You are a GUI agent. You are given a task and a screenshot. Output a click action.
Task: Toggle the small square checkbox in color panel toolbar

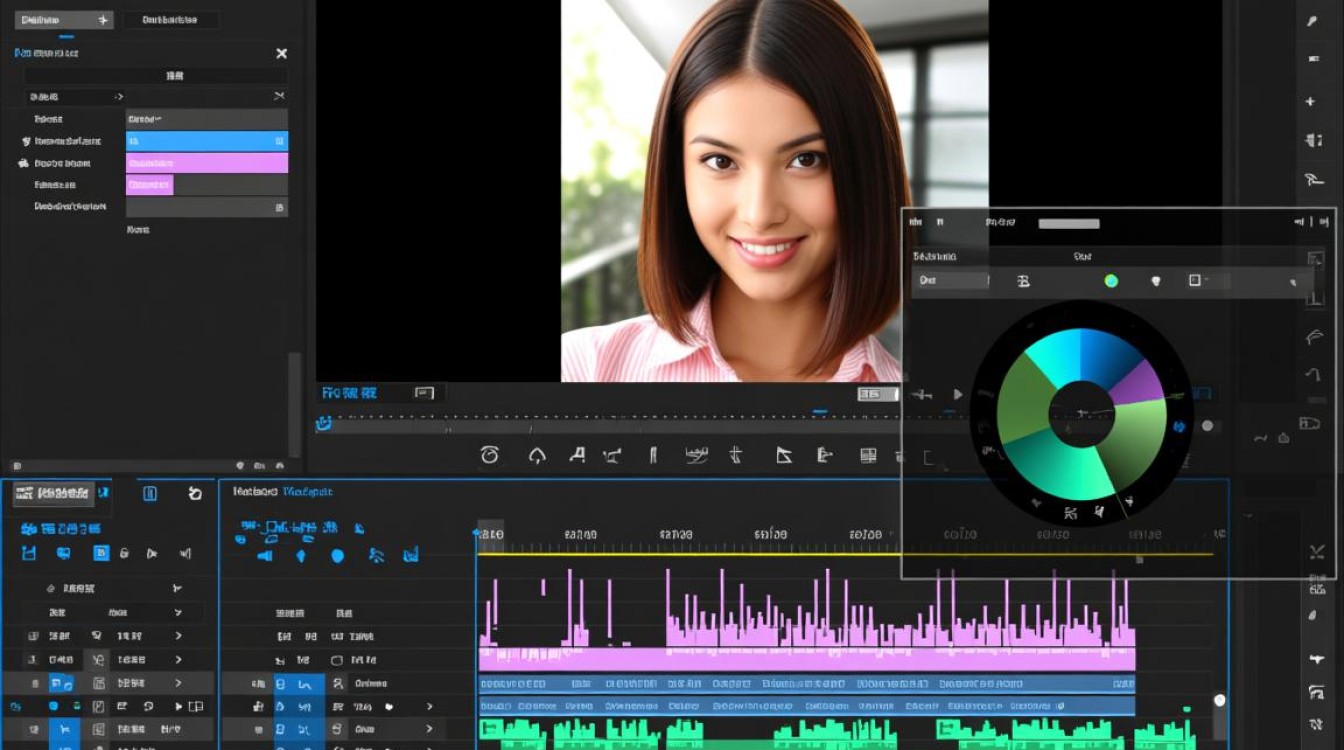(x=1194, y=281)
